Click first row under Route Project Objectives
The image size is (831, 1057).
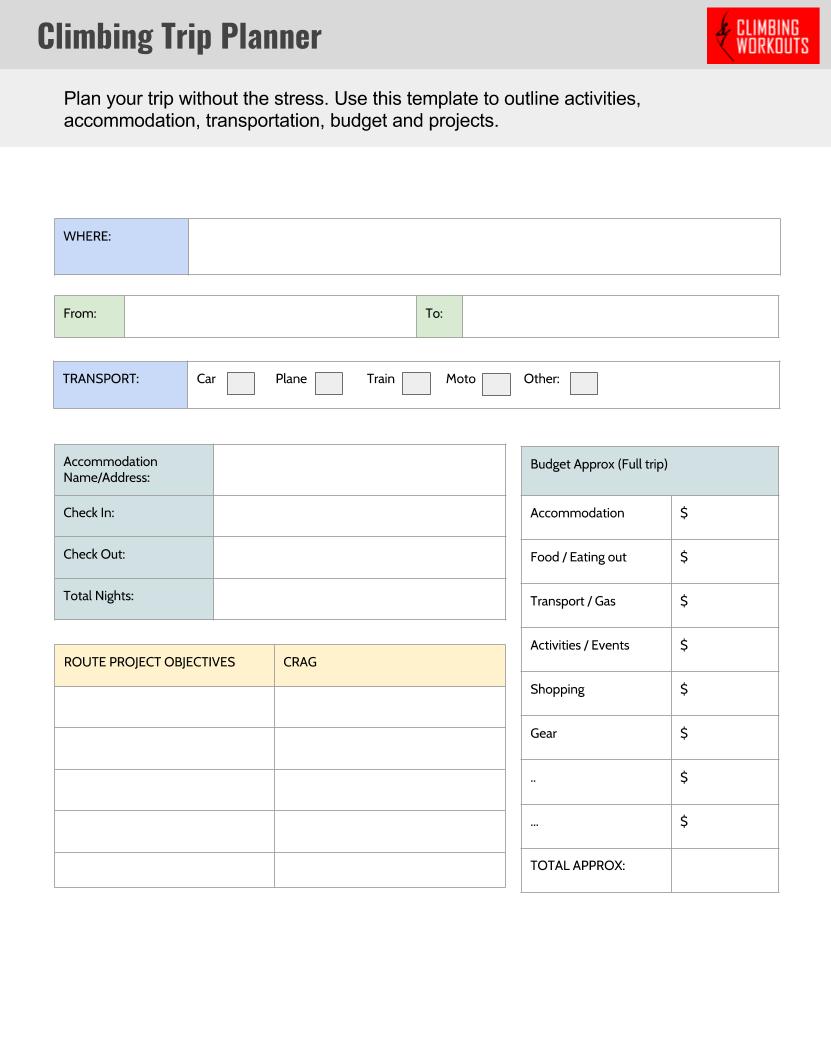(x=164, y=707)
